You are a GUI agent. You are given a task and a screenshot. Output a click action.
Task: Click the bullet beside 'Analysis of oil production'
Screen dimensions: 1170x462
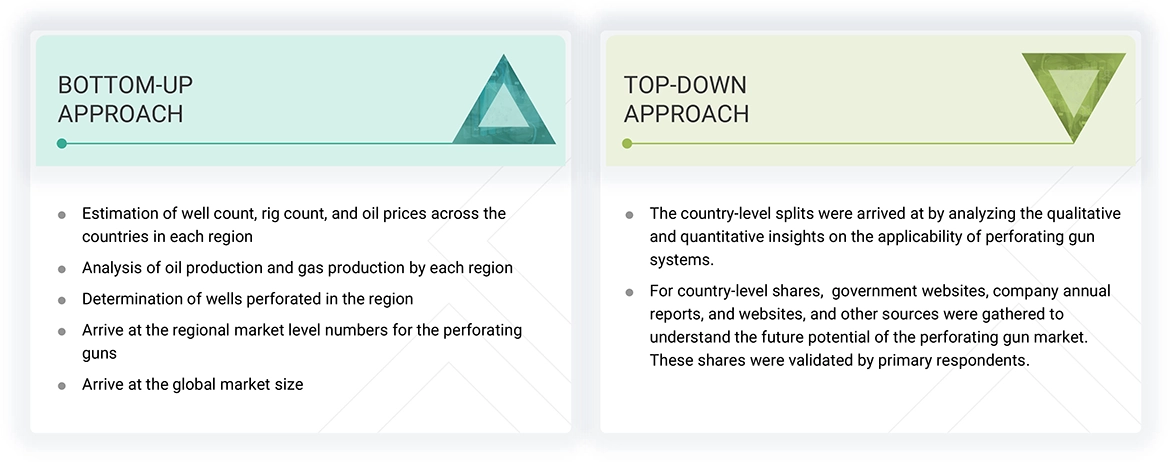pos(62,269)
